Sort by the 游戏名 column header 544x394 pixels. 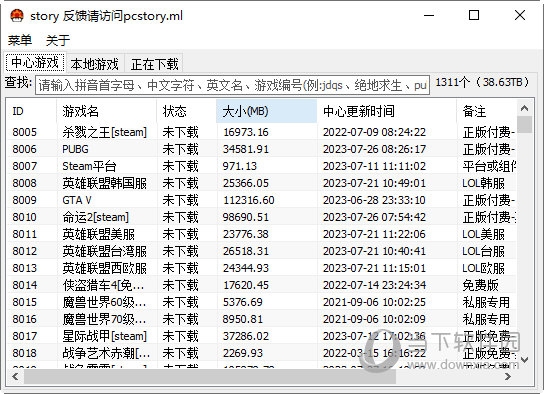tap(107, 111)
